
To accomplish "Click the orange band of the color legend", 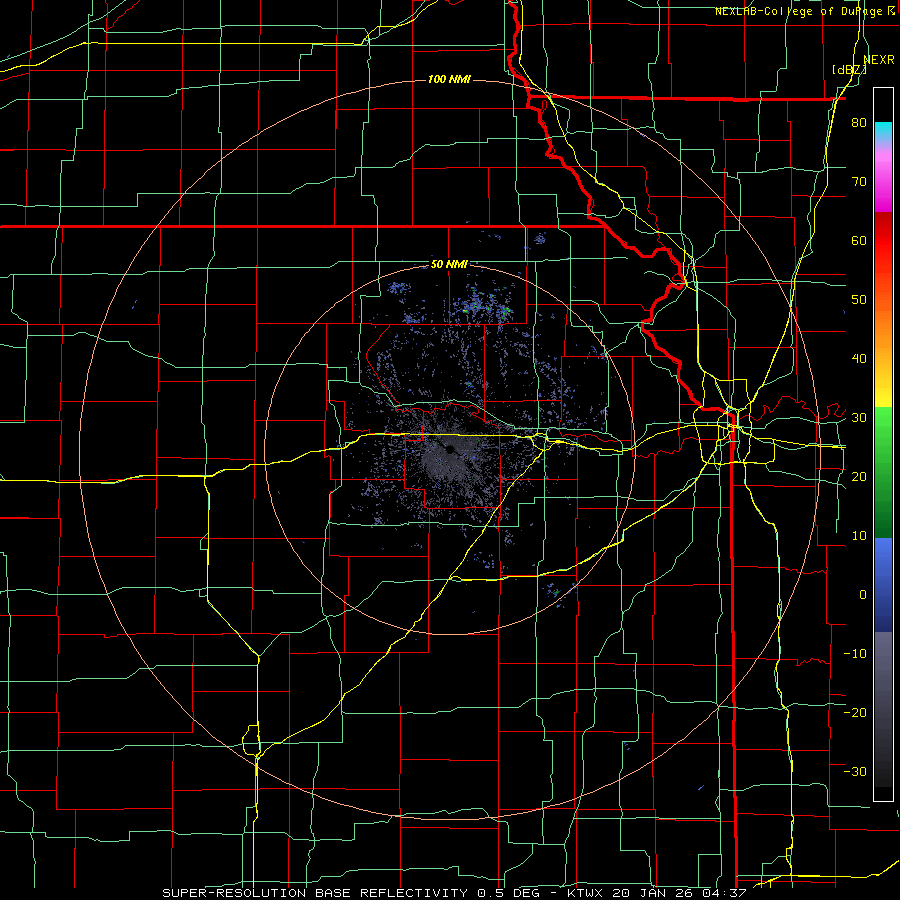I will coord(883,329).
